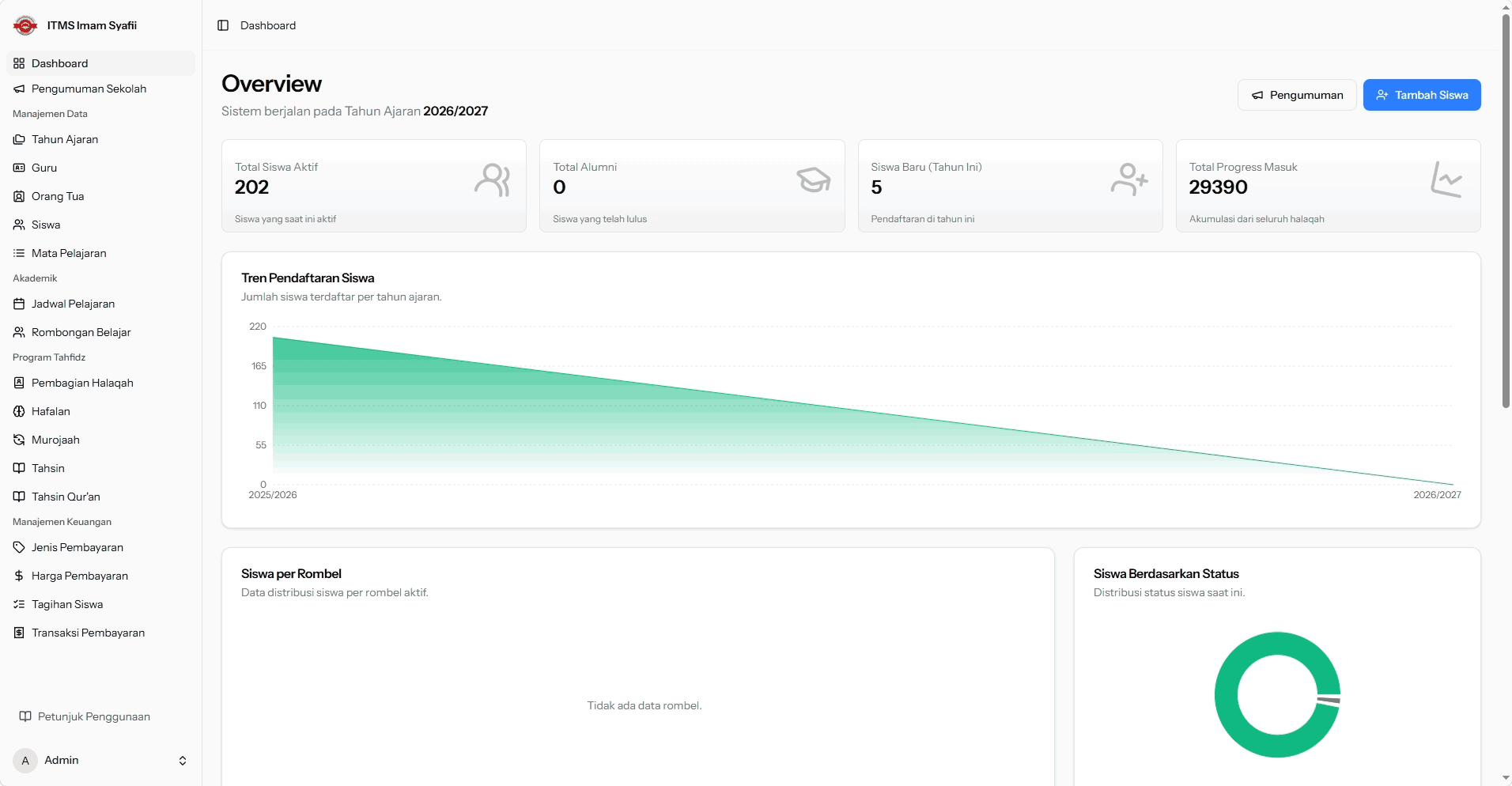
Task: Click the value 202 in Total Siswa Aktif
Action: [x=251, y=187]
